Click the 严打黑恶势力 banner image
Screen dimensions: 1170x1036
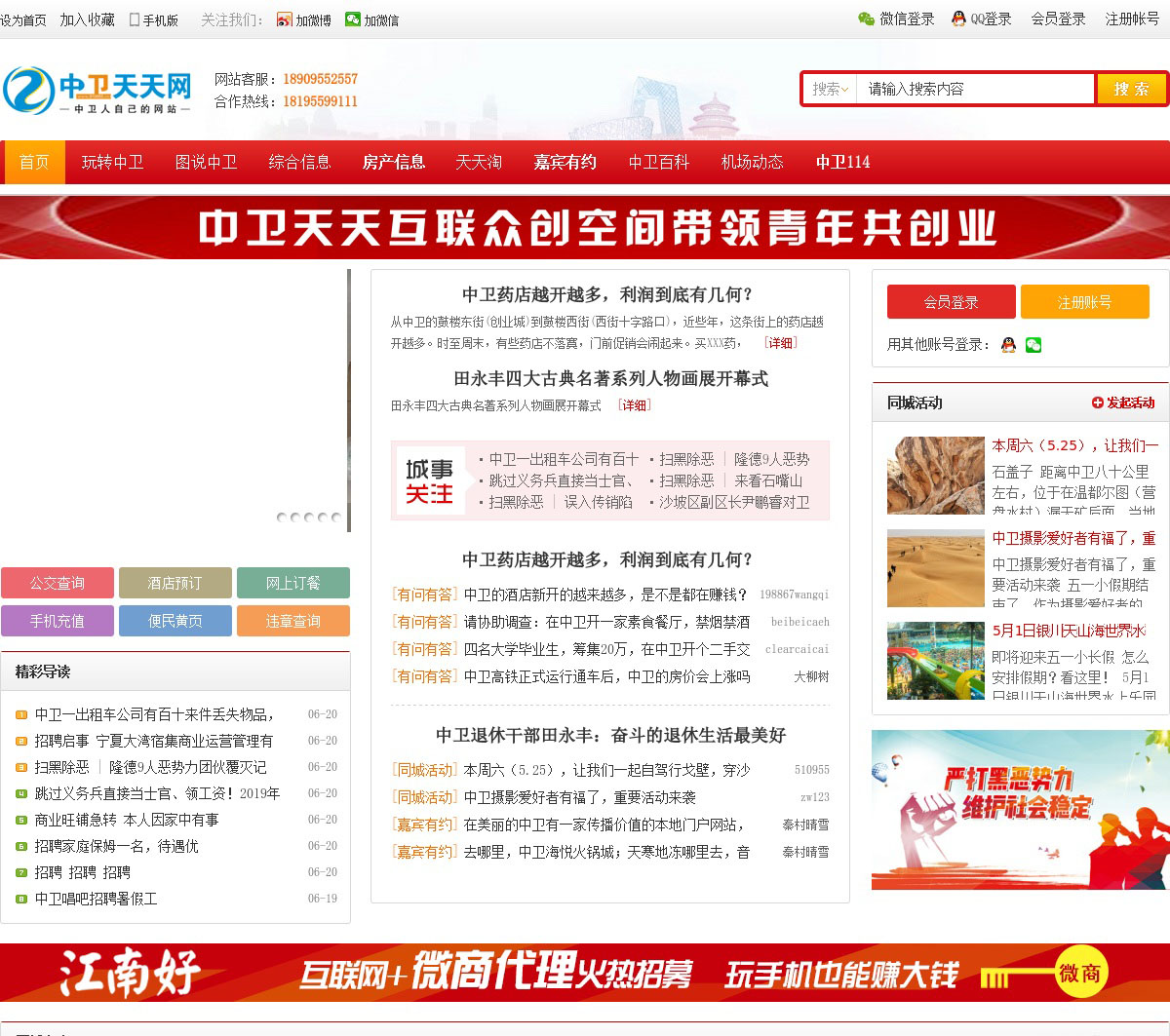click(1020, 810)
